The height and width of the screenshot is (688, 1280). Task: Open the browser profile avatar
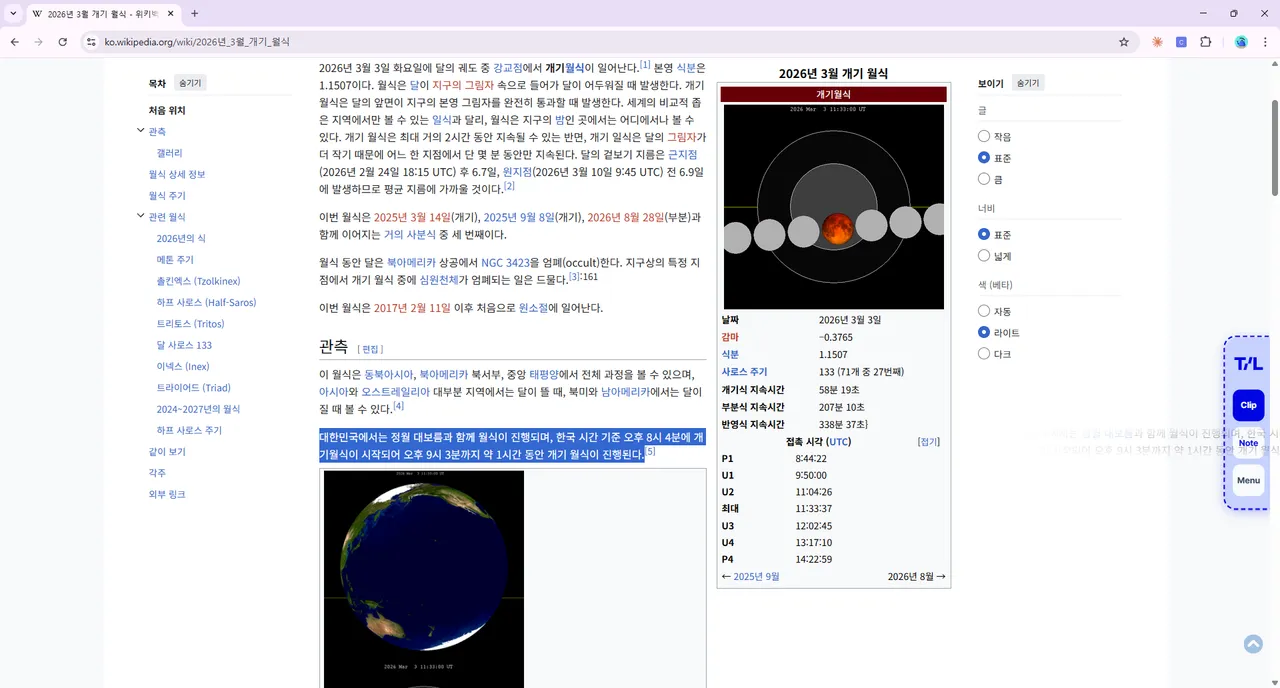pyautogui.click(x=1241, y=42)
